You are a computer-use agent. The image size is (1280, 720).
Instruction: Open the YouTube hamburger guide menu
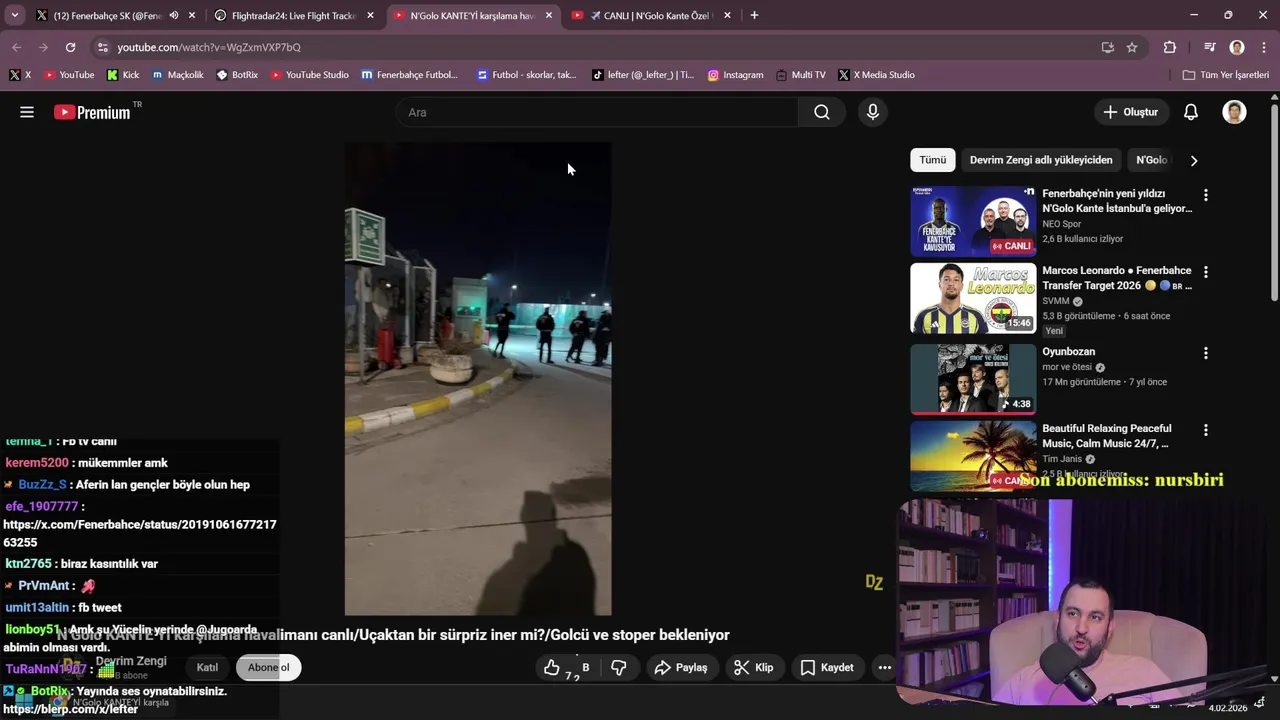pos(27,112)
